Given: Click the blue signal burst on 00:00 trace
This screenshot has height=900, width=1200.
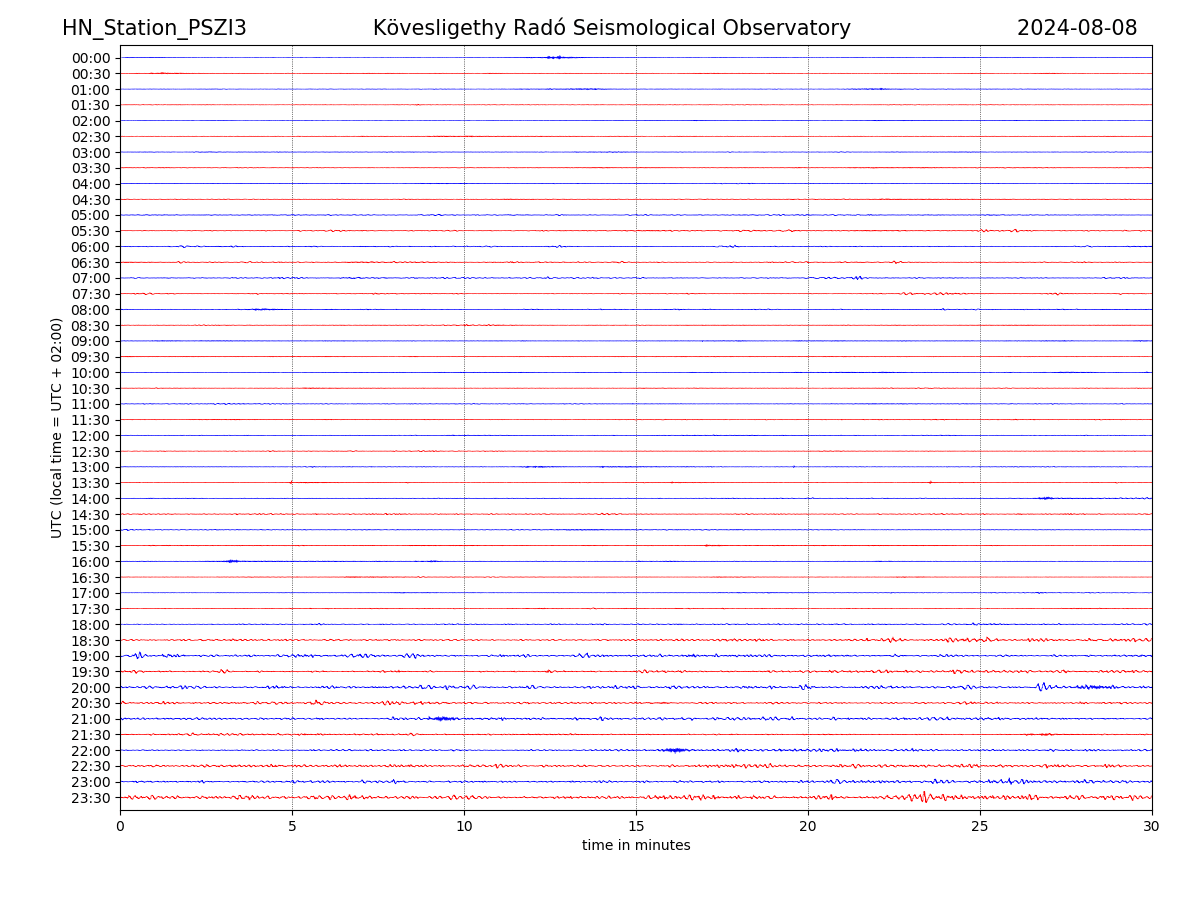Looking at the screenshot, I should click(x=555, y=57).
